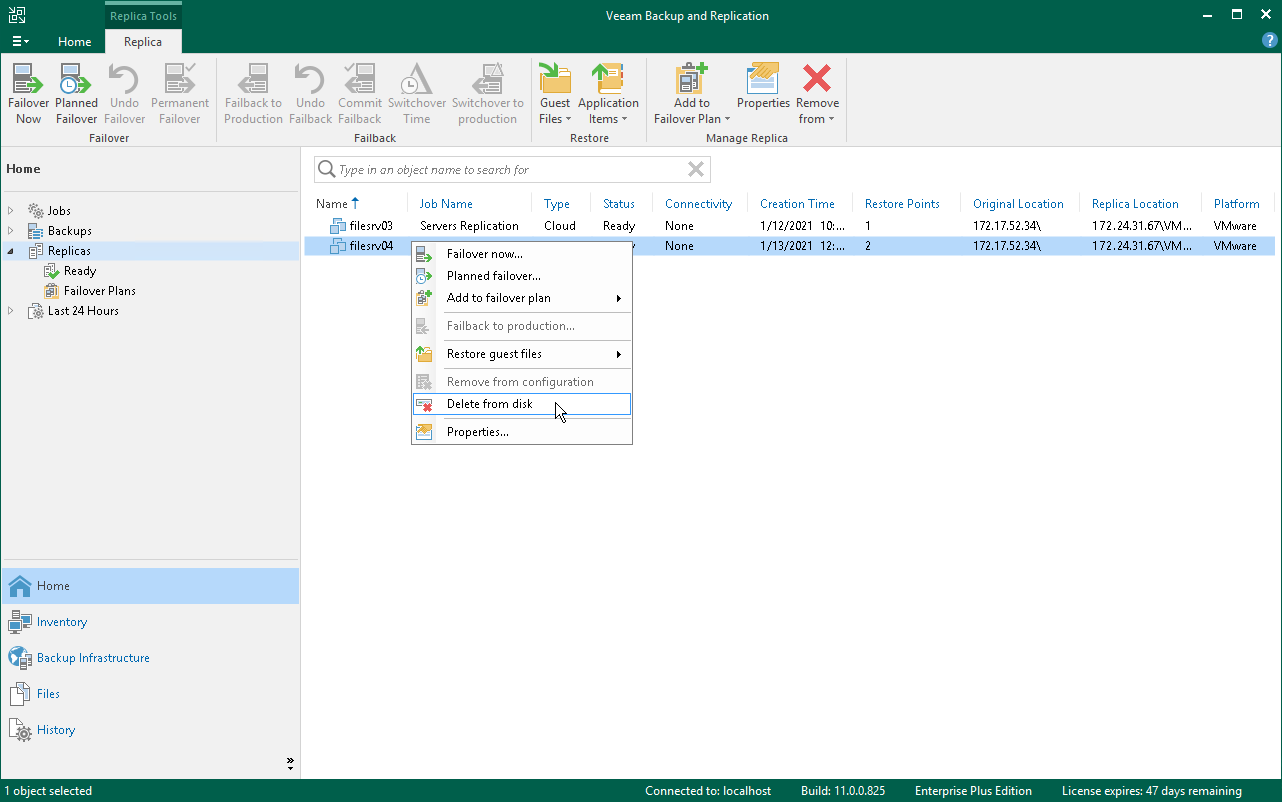Sort by the Connectivity column header

coord(699,204)
